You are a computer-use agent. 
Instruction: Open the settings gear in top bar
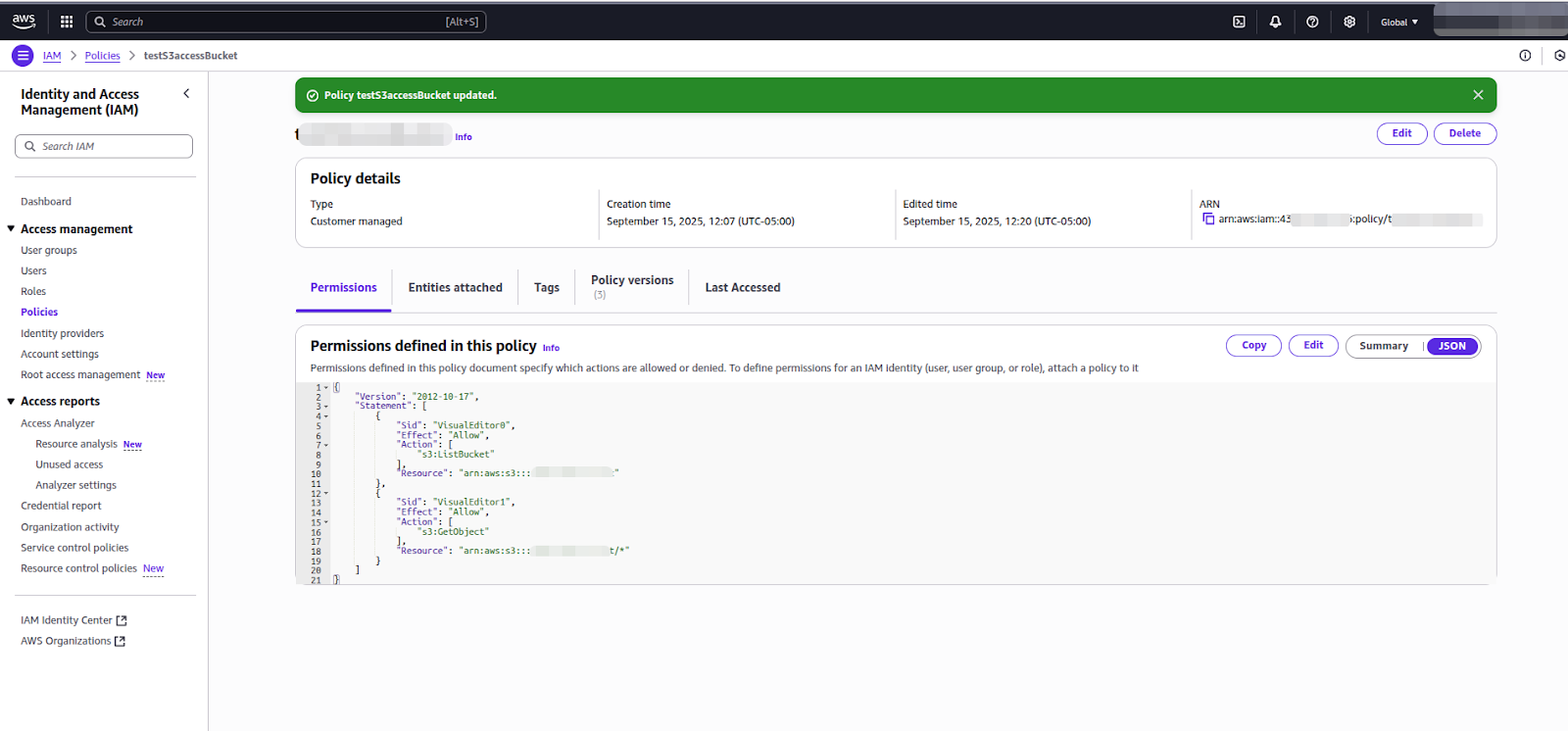(1349, 22)
